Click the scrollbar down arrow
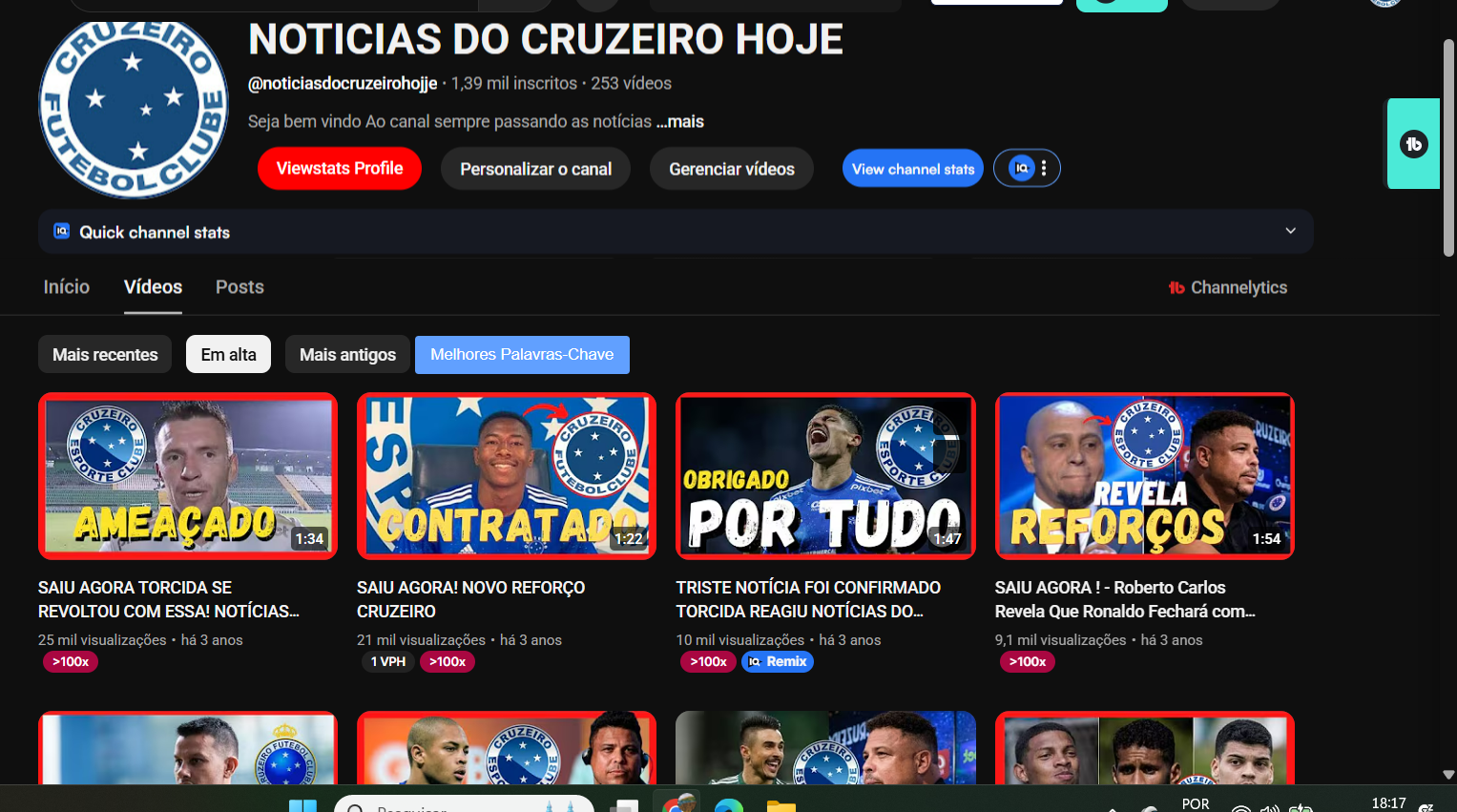The height and width of the screenshot is (812, 1457). 1448,775
